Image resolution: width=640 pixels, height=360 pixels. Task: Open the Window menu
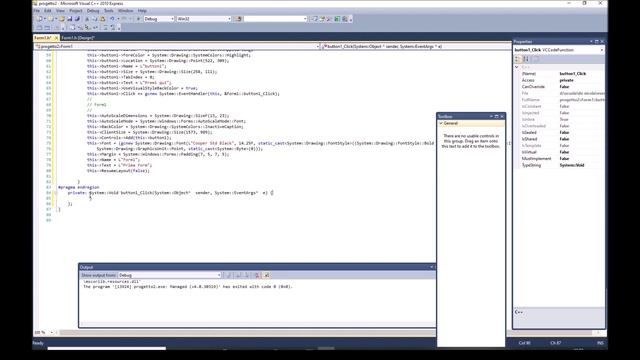click(x=125, y=11)
